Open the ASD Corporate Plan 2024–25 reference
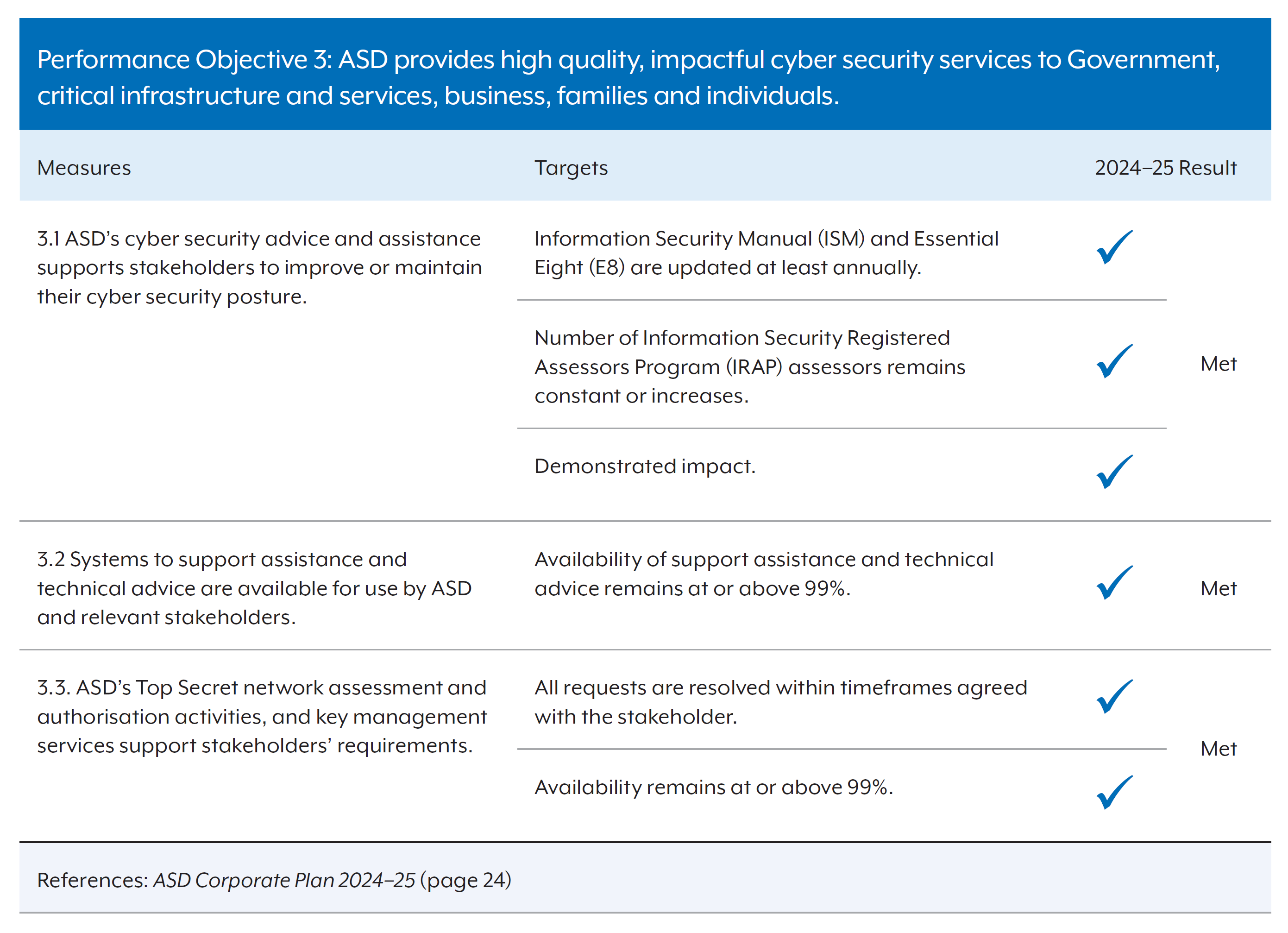The width and height of the screenshot is (1288, 933). (284, 880)
